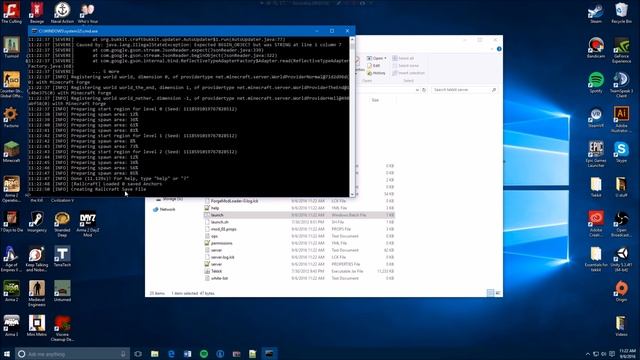
Task: Open Microsoft Edge from taskbar
Action: (171, 354)
